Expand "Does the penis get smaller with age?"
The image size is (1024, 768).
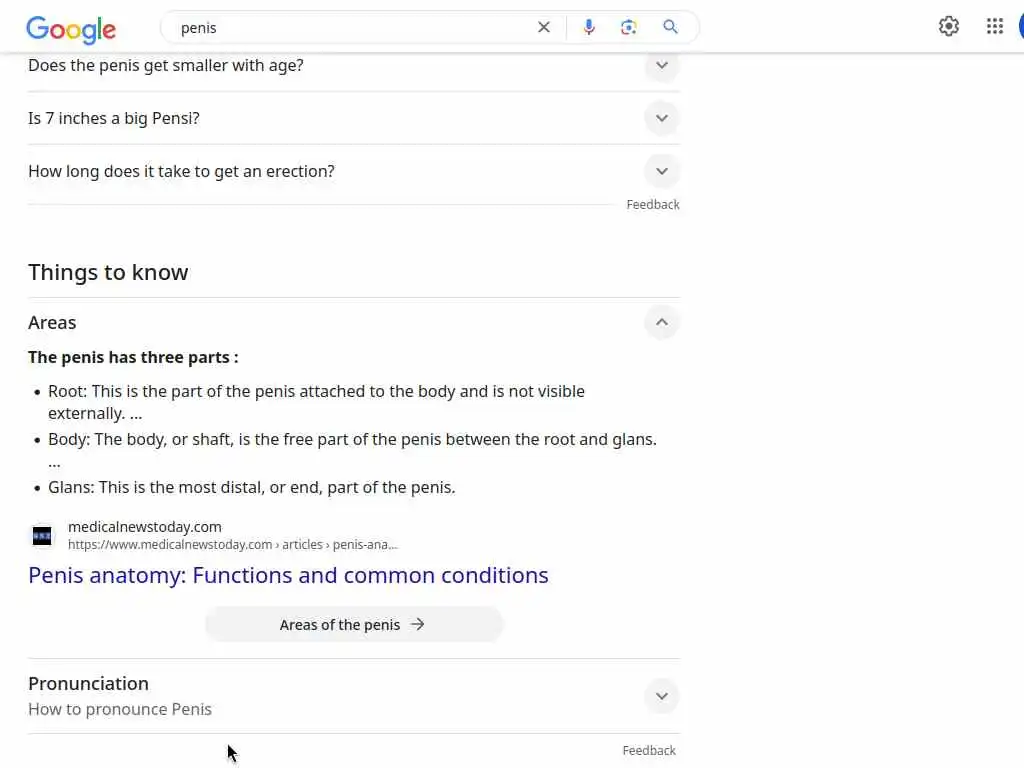pos(661,66)
